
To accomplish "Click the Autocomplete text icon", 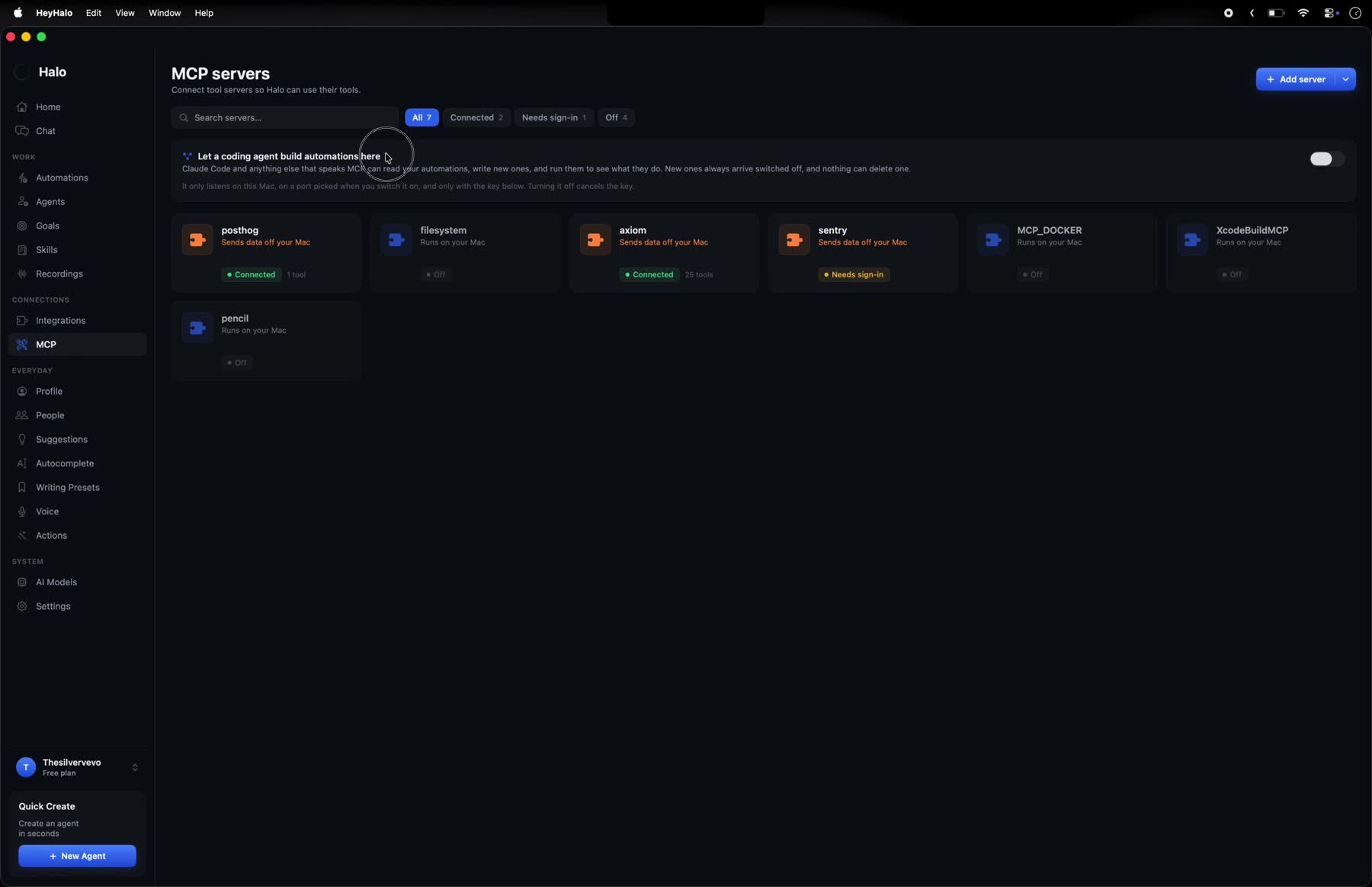I will coord(22,464).
